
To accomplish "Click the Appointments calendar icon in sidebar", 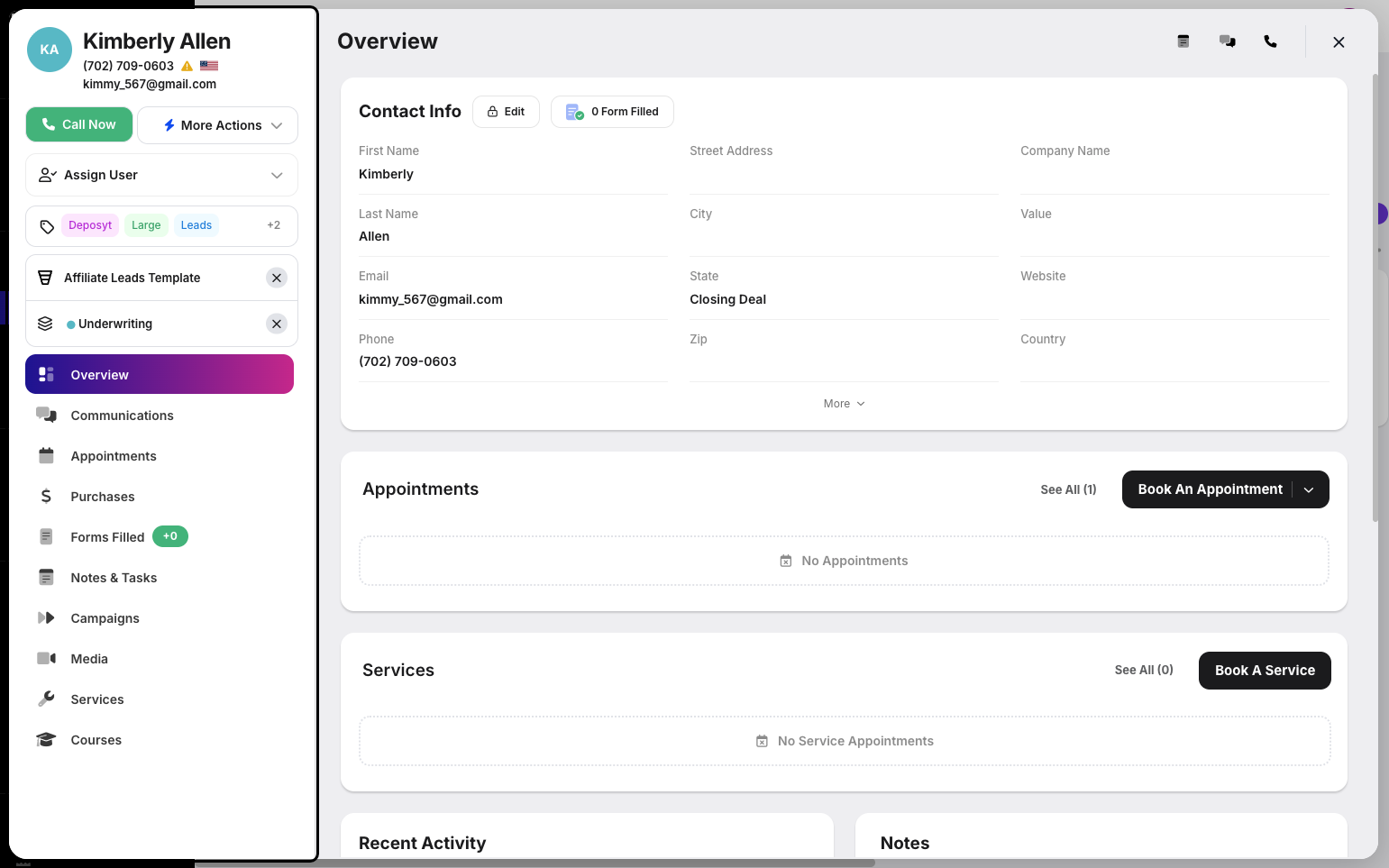I will [46, 455].
